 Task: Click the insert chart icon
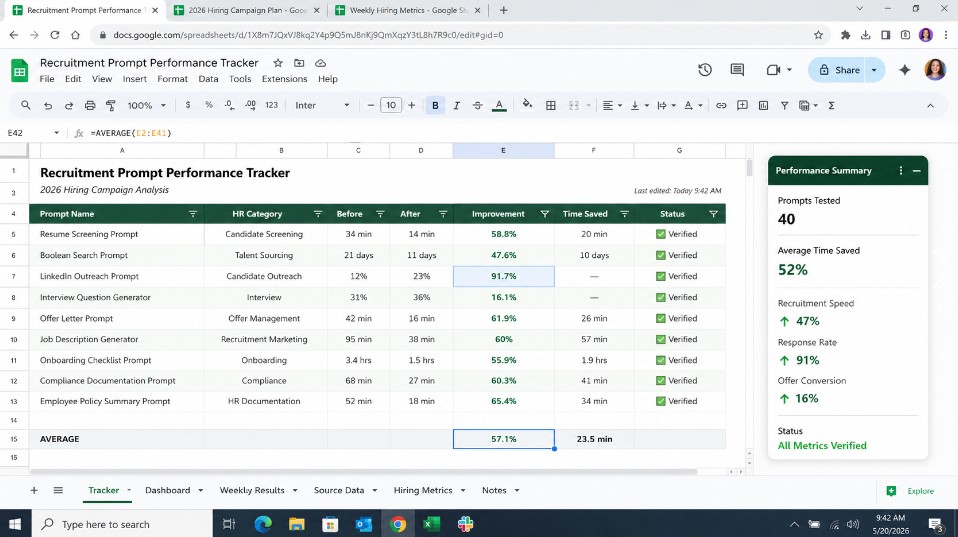pos(763,106)
